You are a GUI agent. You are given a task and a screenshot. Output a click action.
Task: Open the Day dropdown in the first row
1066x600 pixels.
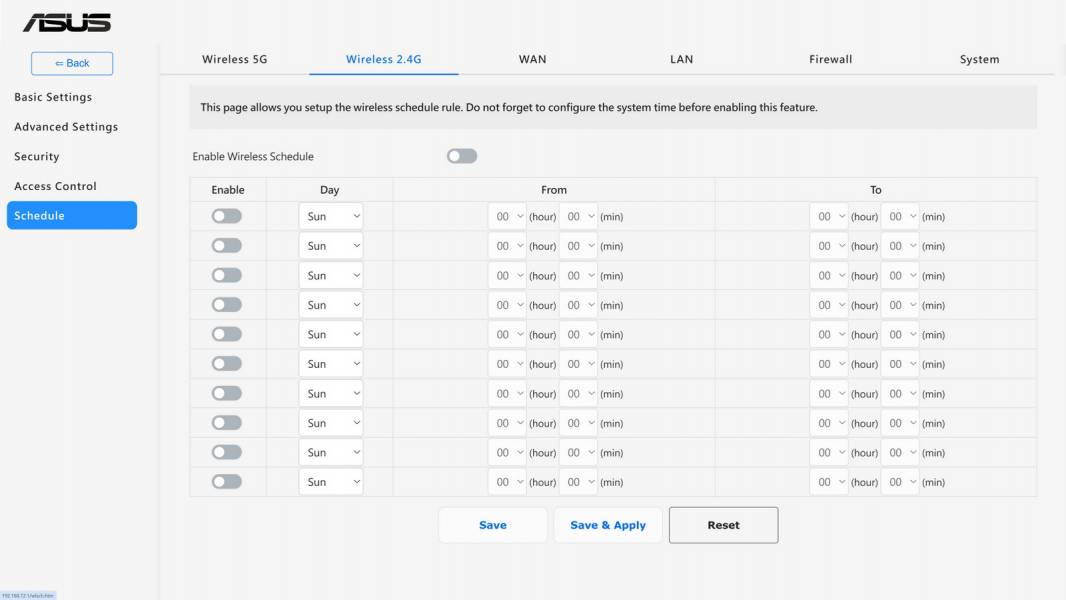(x=331, y=216)
